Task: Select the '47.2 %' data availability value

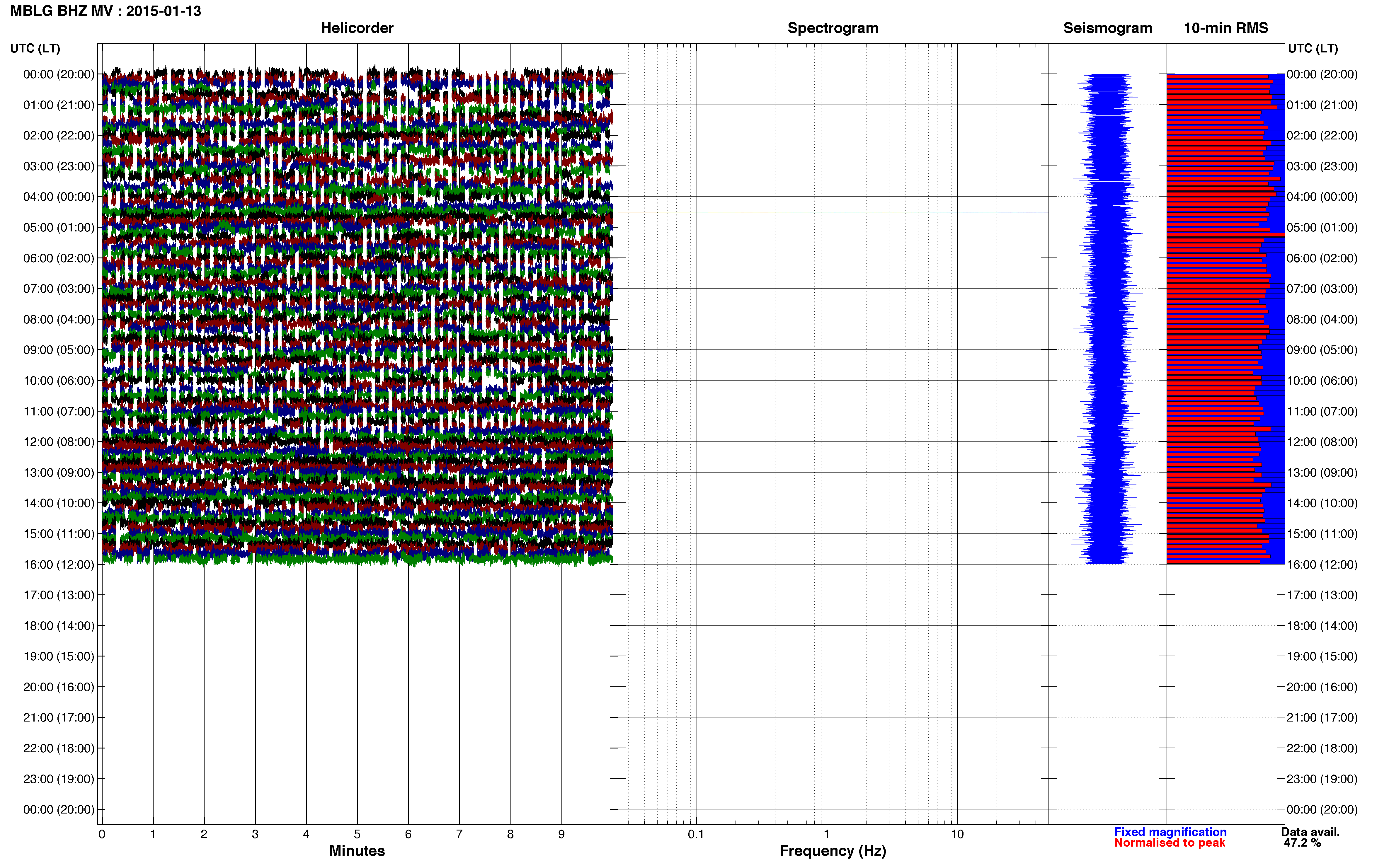Action: (x=1302, y=843)
